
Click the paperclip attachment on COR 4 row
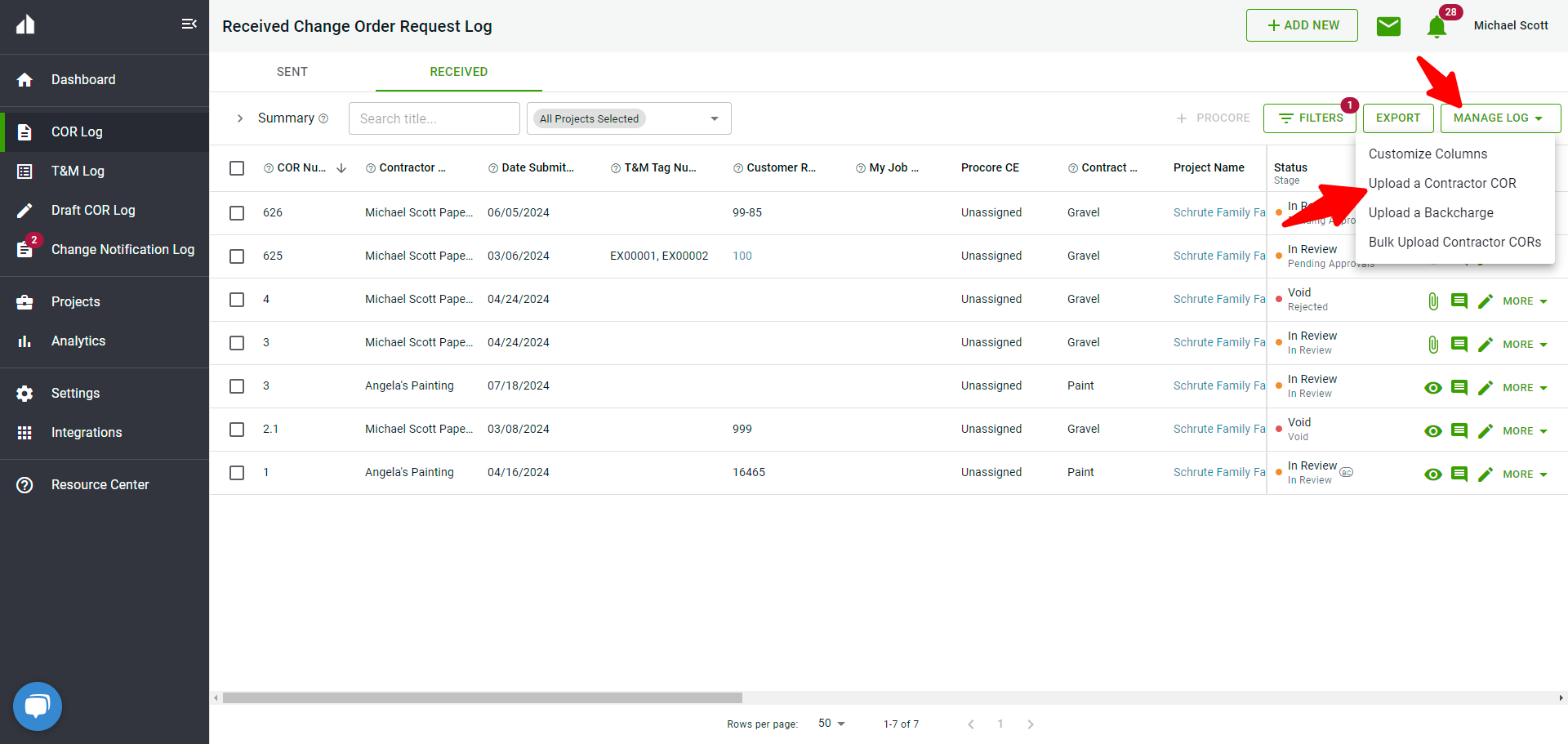coord(1433,301)
